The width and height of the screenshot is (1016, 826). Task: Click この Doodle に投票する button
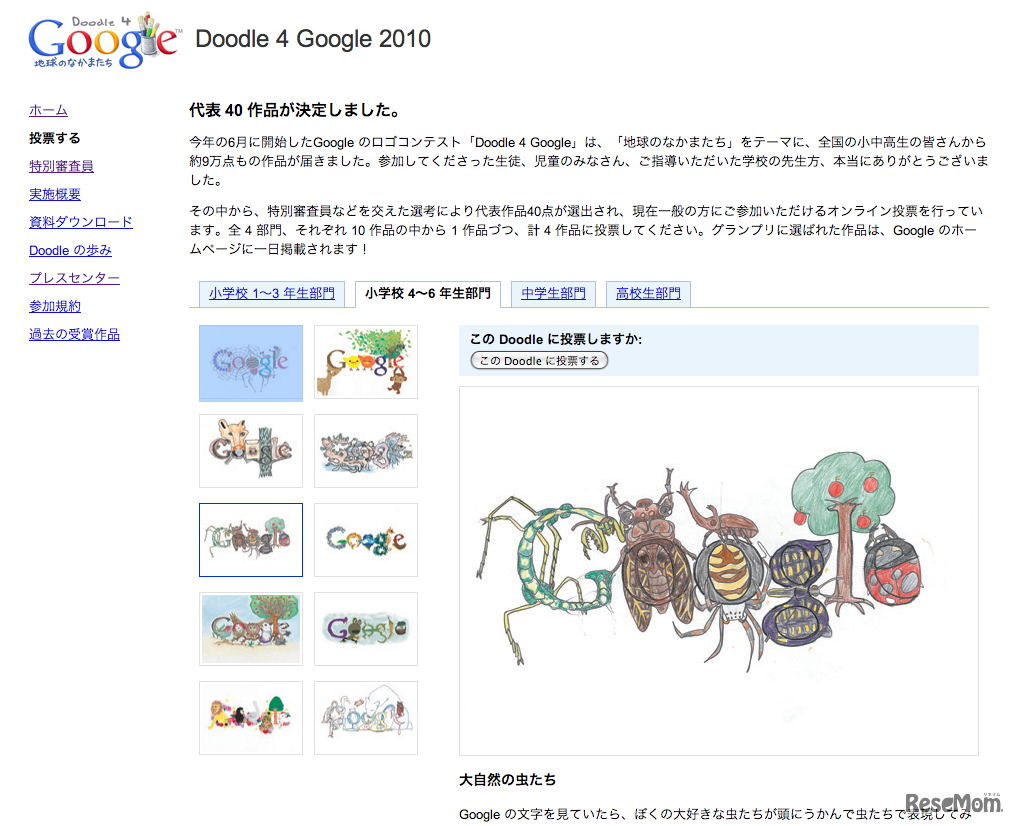click(539, 361)
